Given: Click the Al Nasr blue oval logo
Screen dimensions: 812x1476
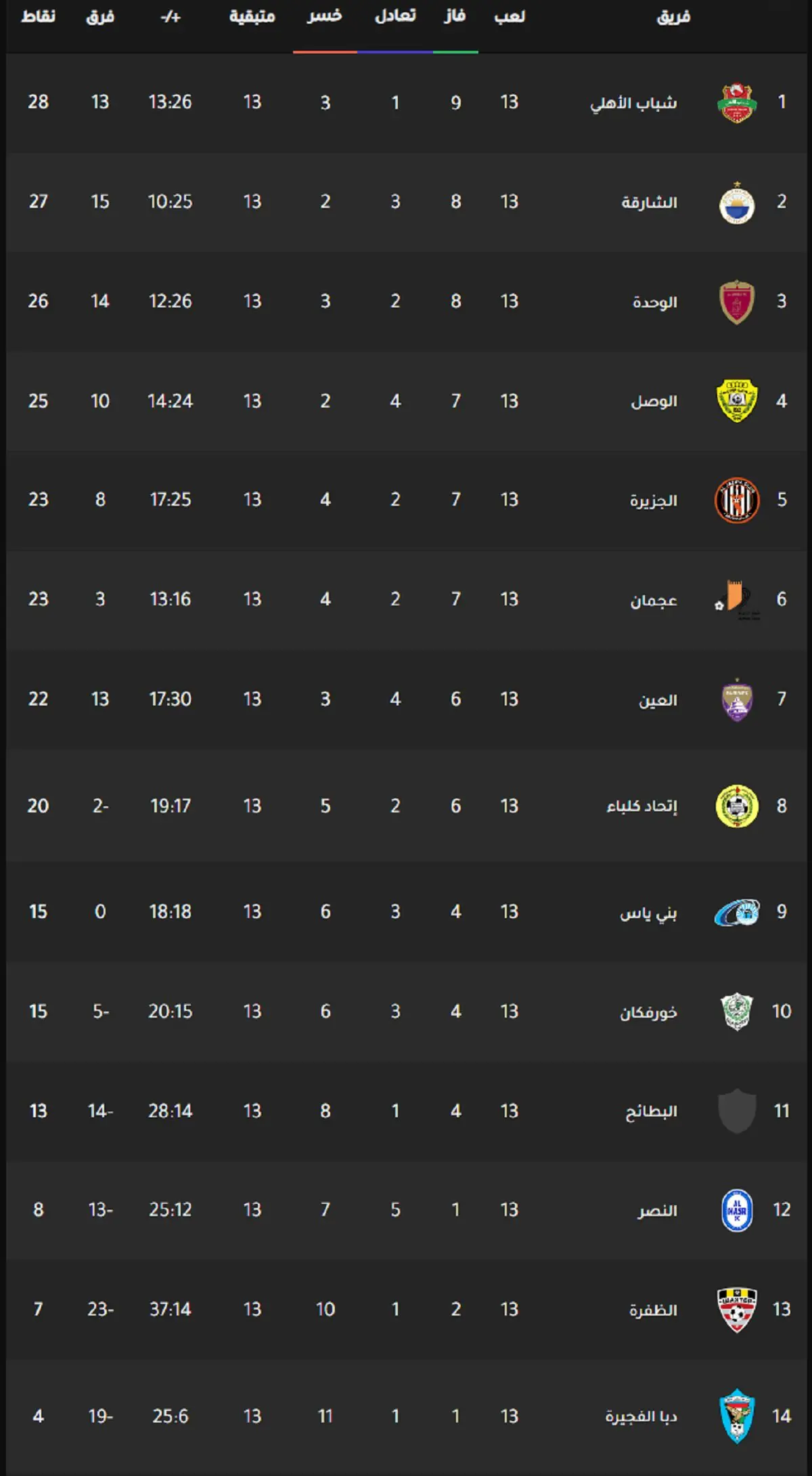Looking at the screenshot, I should point(737,1210).
